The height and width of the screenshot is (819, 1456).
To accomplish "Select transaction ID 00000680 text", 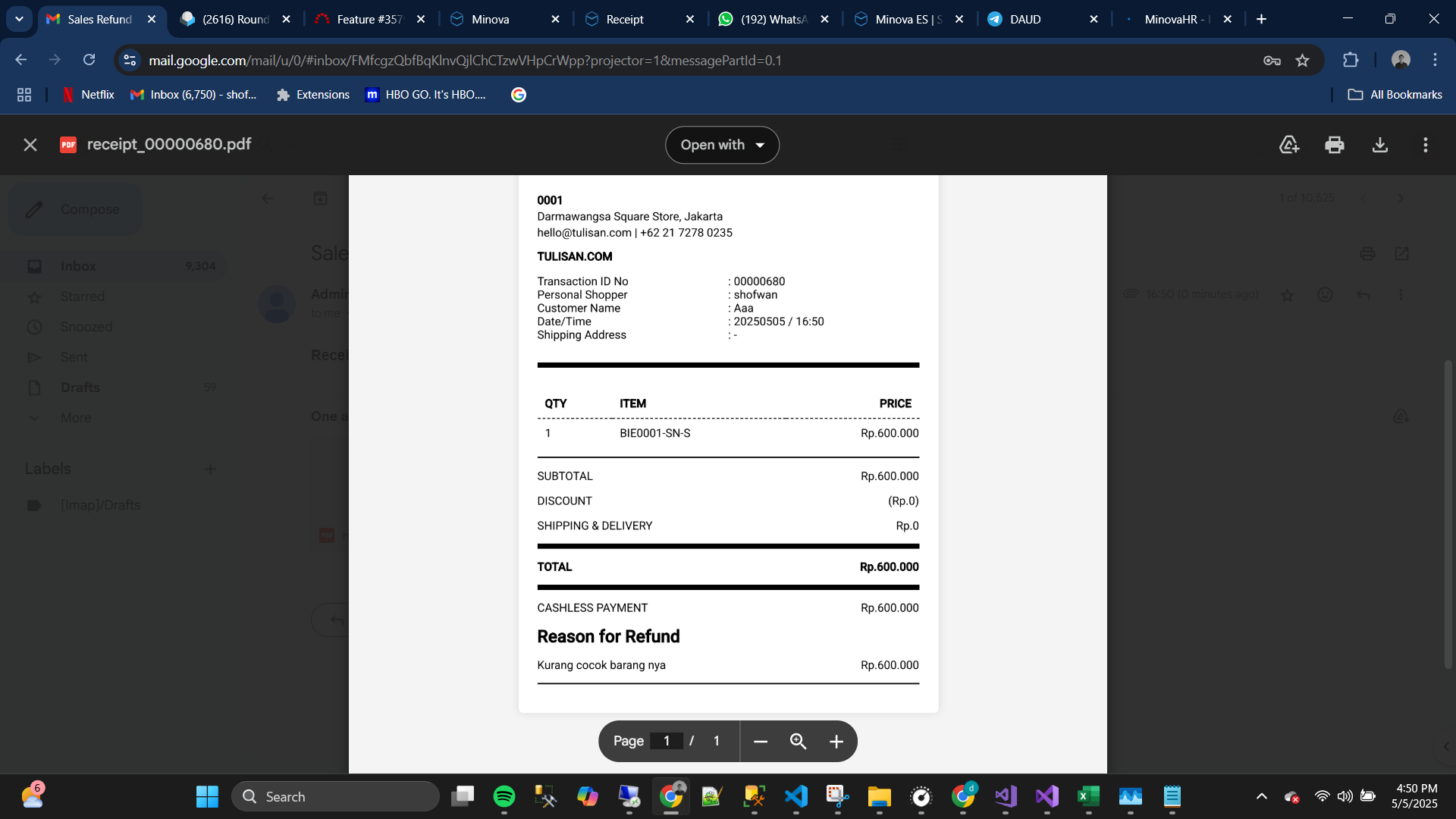I will click(759, 281).
